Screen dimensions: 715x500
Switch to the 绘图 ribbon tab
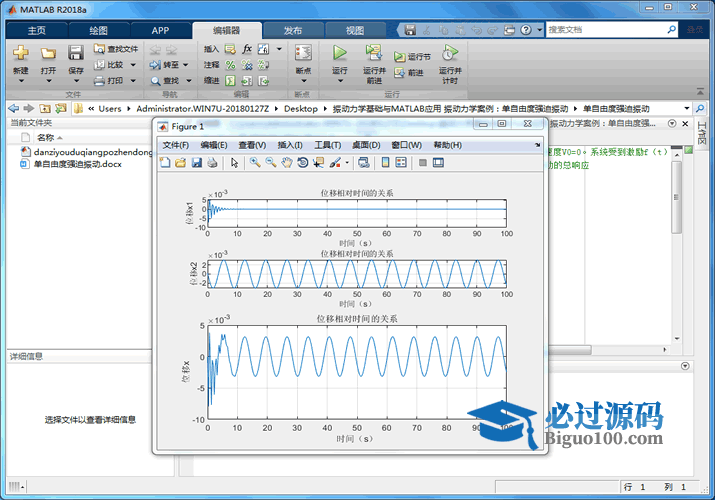point(98,31)
